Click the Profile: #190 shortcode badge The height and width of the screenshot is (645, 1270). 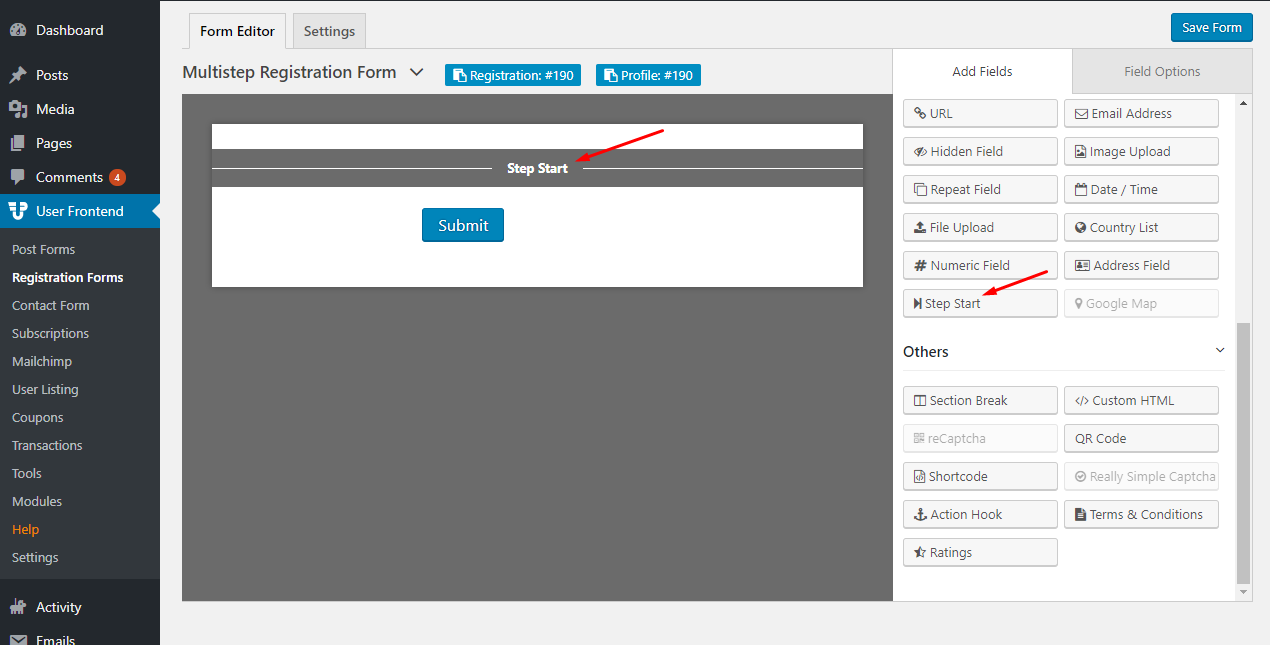point(648,75)
